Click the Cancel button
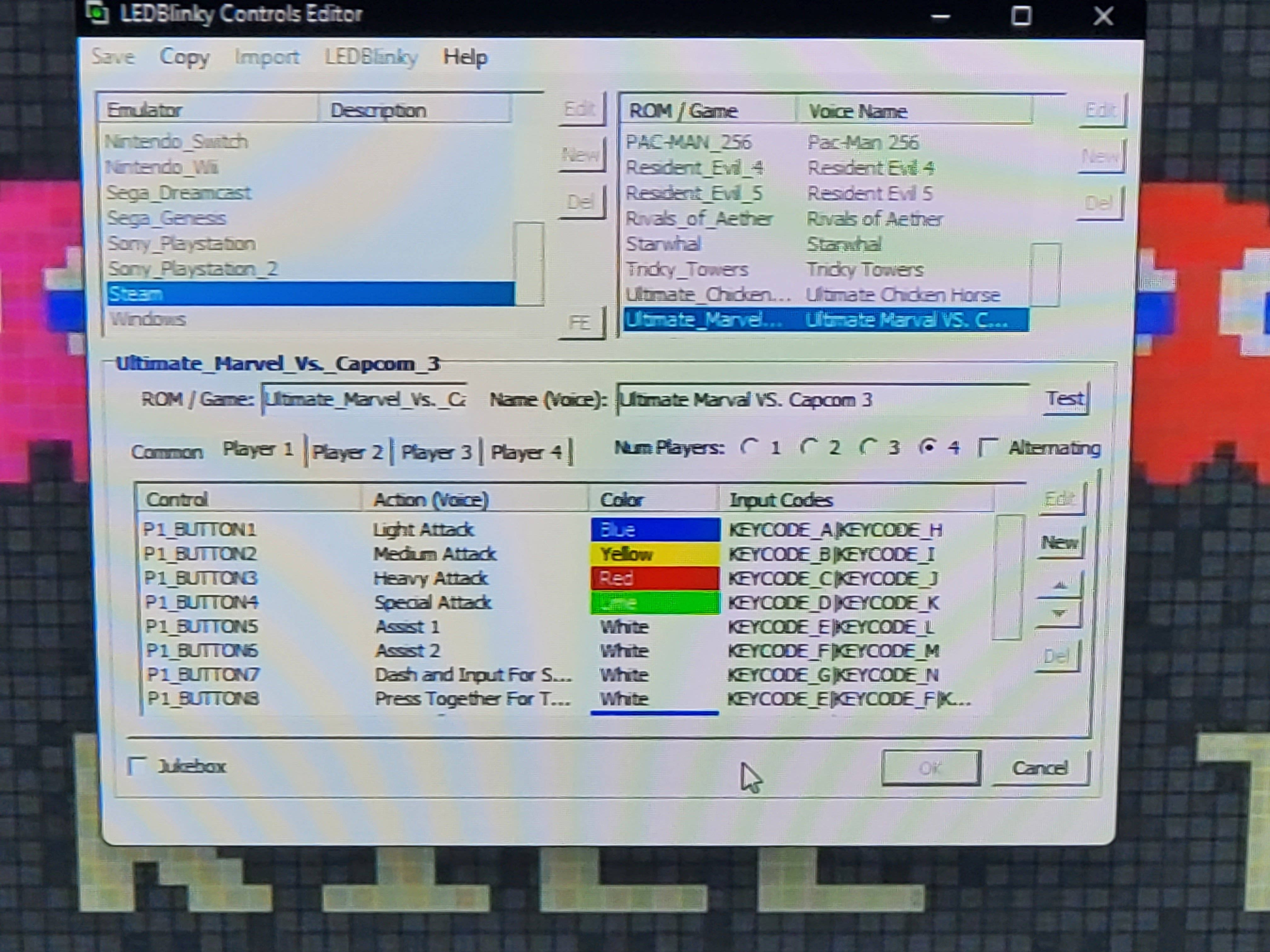The height and width of the screenshot is (952, 1270). (1040, 768)
